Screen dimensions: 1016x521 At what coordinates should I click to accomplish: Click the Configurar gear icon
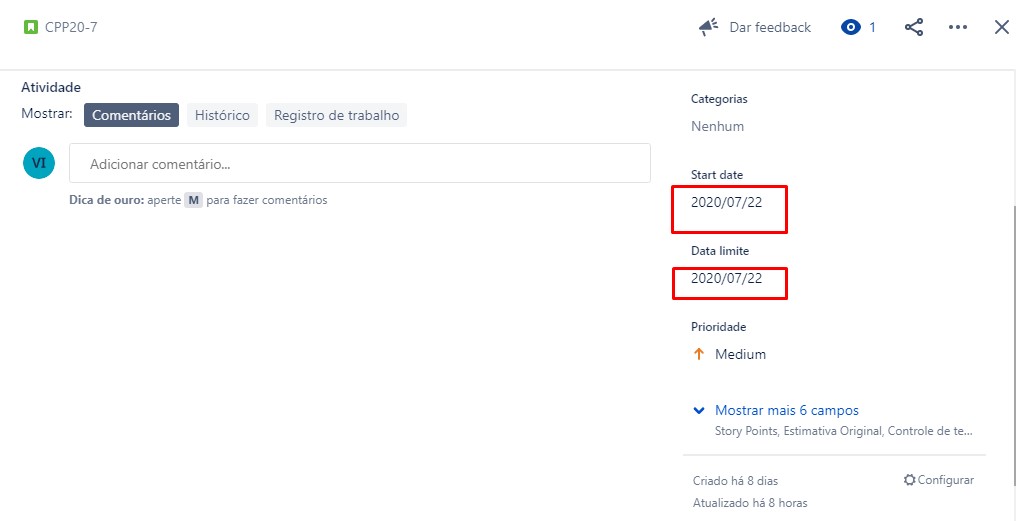click(909, 480)
